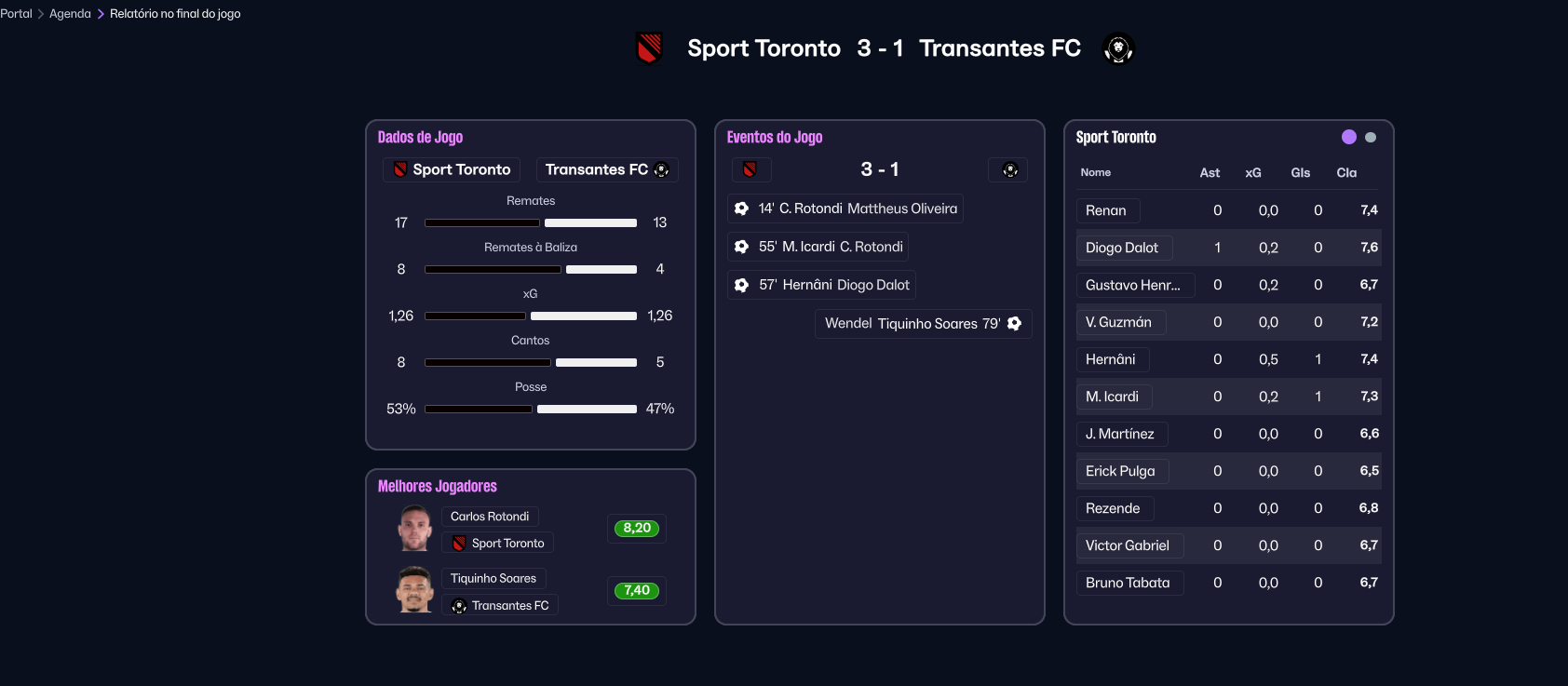This screenshot has width=1568, height=686.
Task: Click goal ball icon beside 79' event
Action: 1014,324
